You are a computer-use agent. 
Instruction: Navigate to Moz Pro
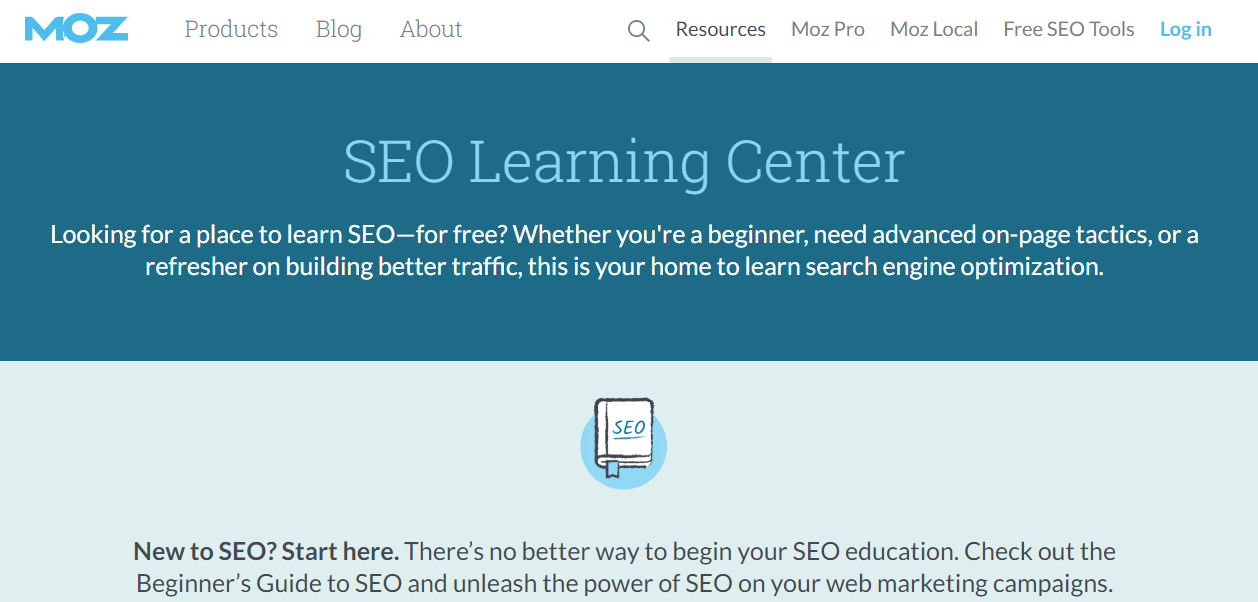[x=827, y=29]
